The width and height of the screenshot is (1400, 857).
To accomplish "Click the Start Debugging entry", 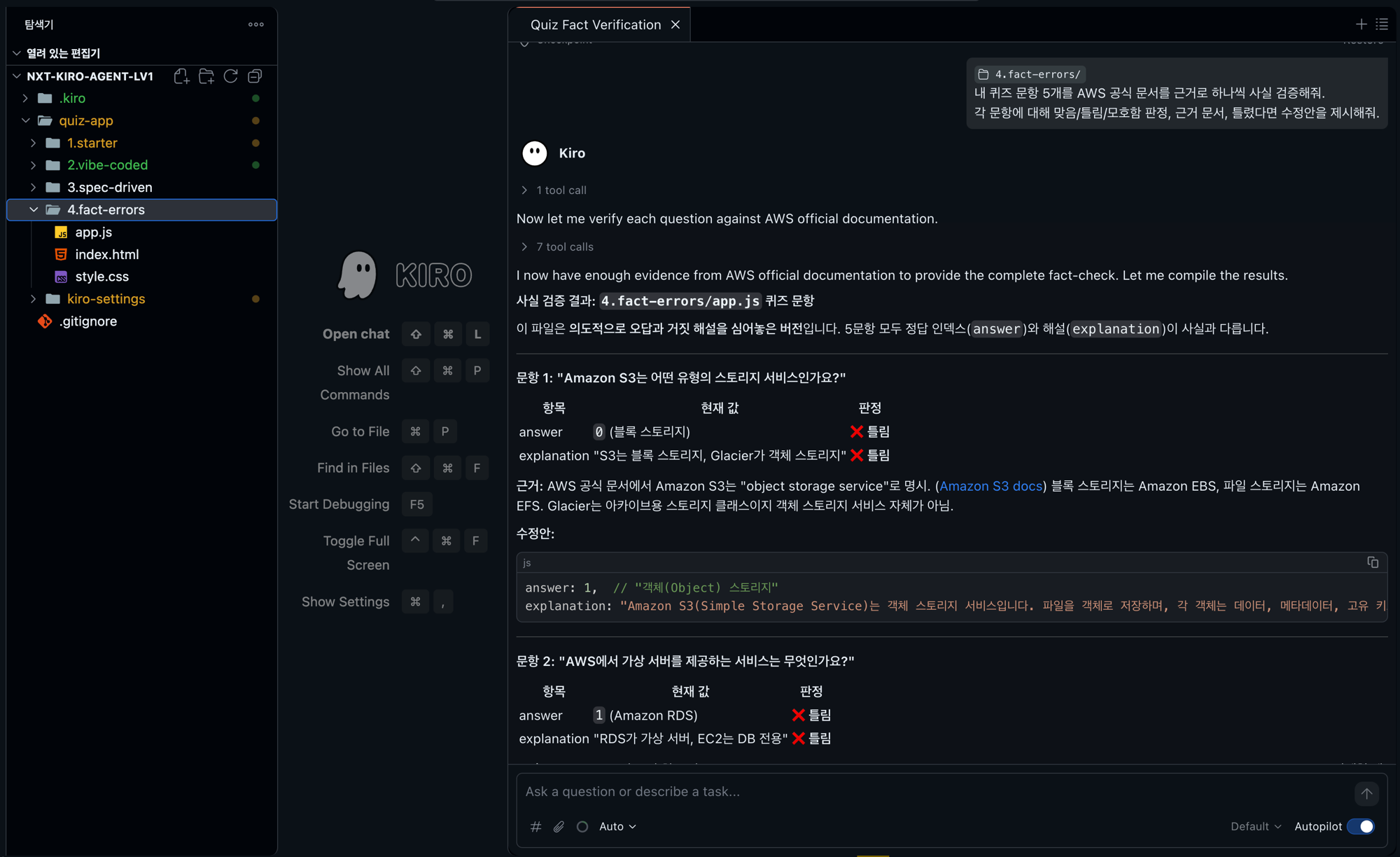I will tap(339, 504).
